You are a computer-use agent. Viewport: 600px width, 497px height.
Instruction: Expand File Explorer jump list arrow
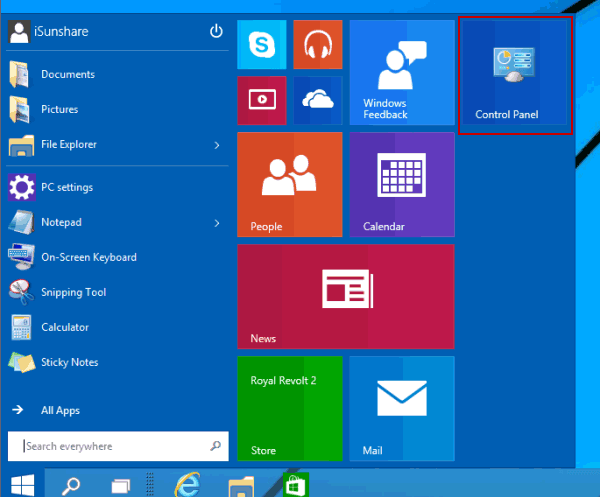coord(217,145)
